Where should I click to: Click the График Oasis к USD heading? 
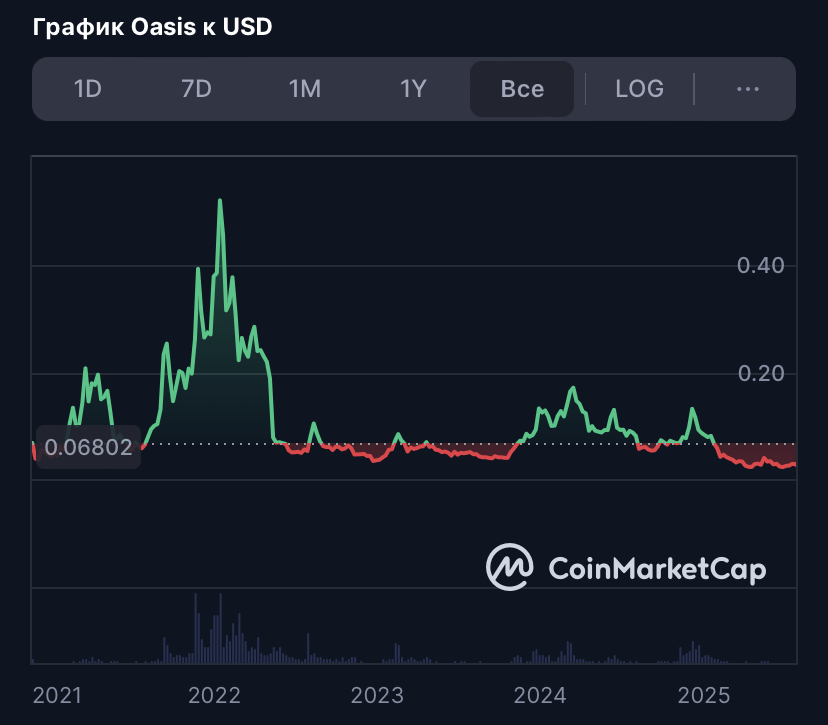[x=152, y=26]
